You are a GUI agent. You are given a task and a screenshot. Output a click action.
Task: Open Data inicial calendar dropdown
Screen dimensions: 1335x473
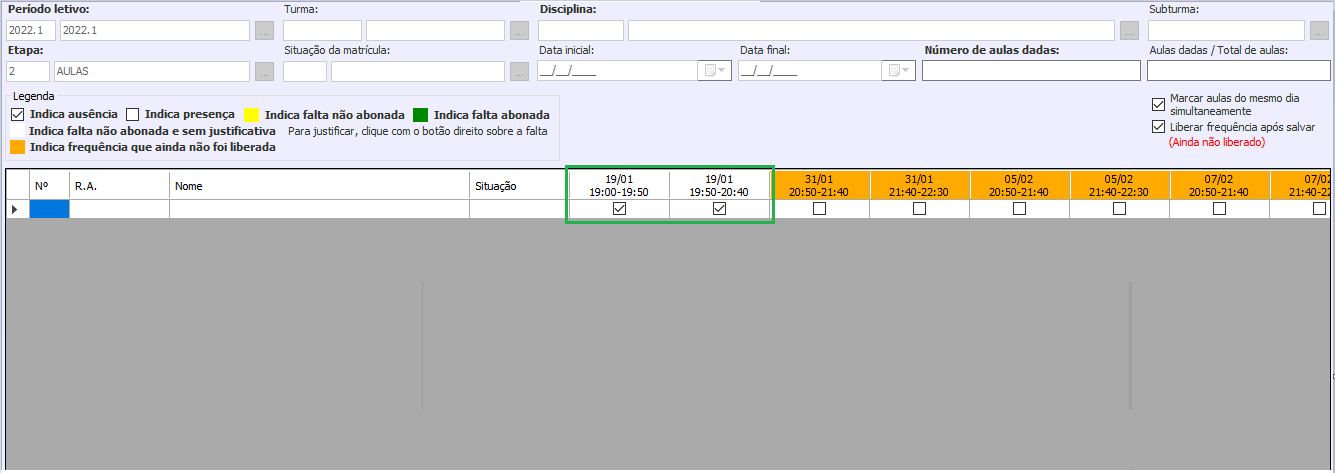(x=715, y=71)
